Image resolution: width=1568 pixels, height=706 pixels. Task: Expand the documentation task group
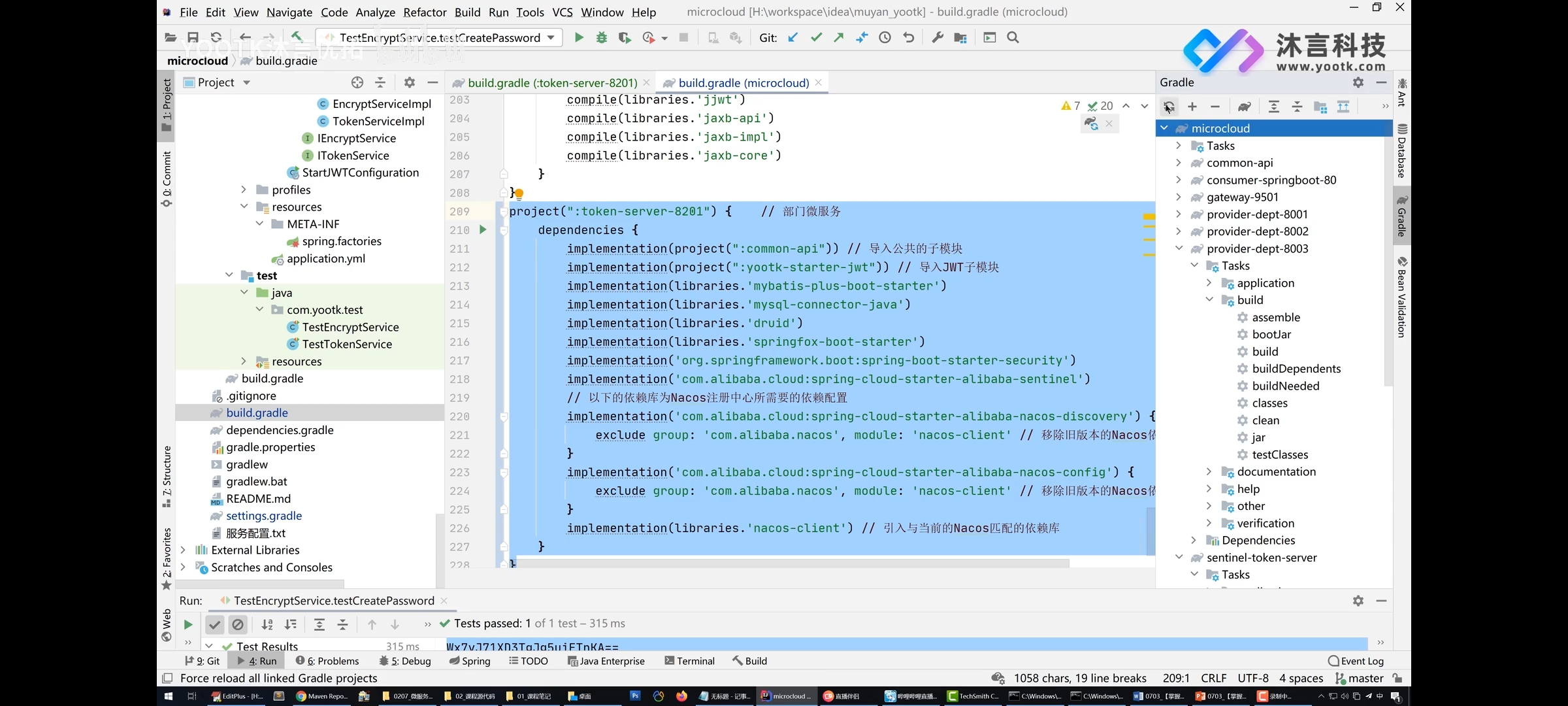[x=1209, y=471]
